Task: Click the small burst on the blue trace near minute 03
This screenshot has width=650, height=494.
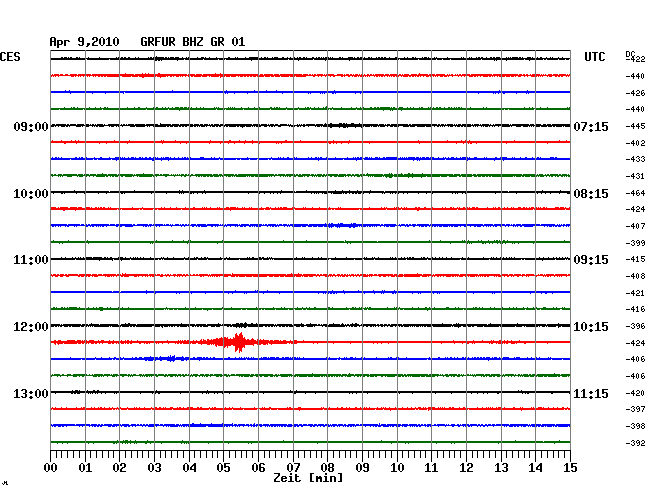Action: coord(166,358)
